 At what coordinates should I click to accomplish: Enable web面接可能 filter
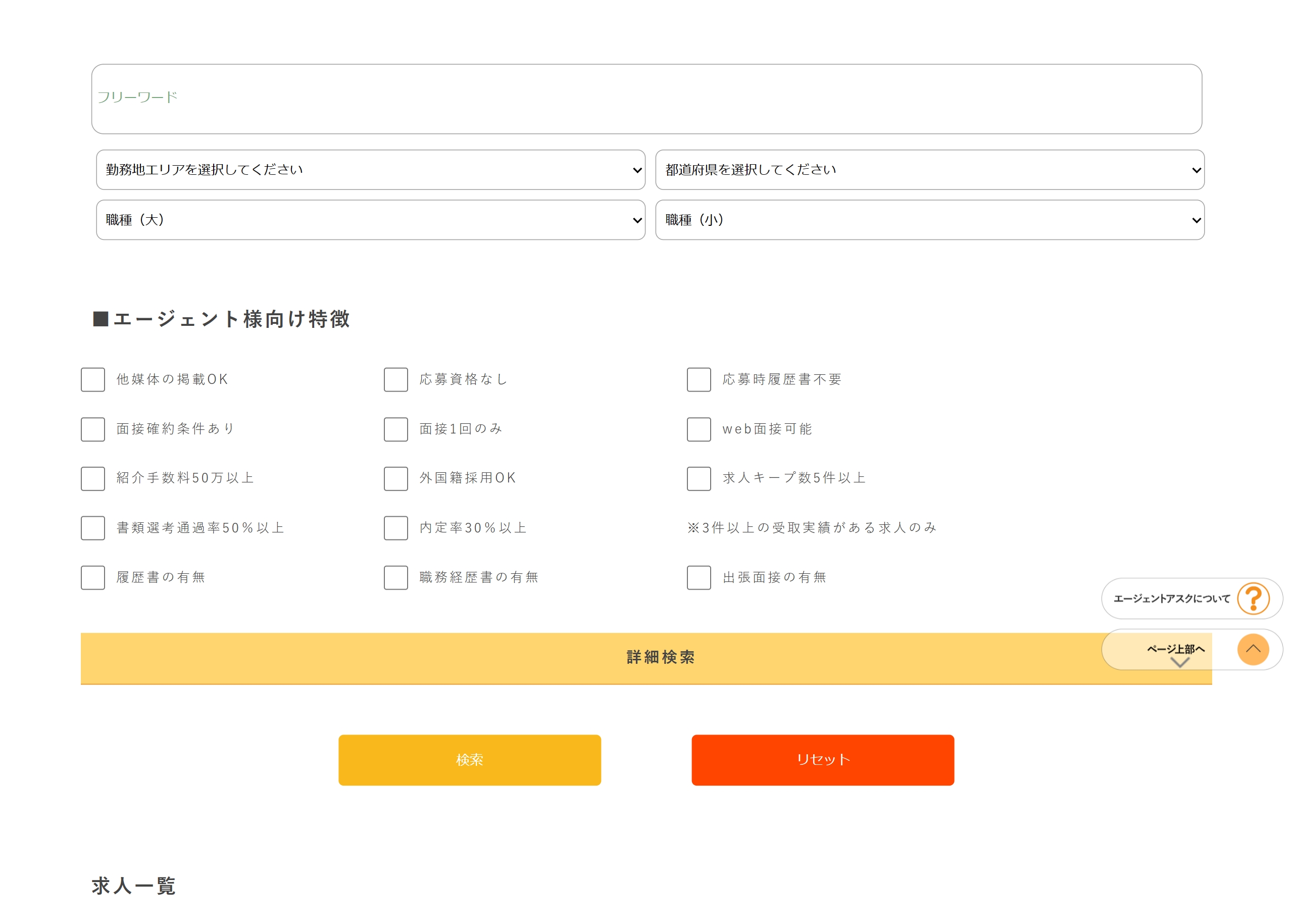(699, 429)
